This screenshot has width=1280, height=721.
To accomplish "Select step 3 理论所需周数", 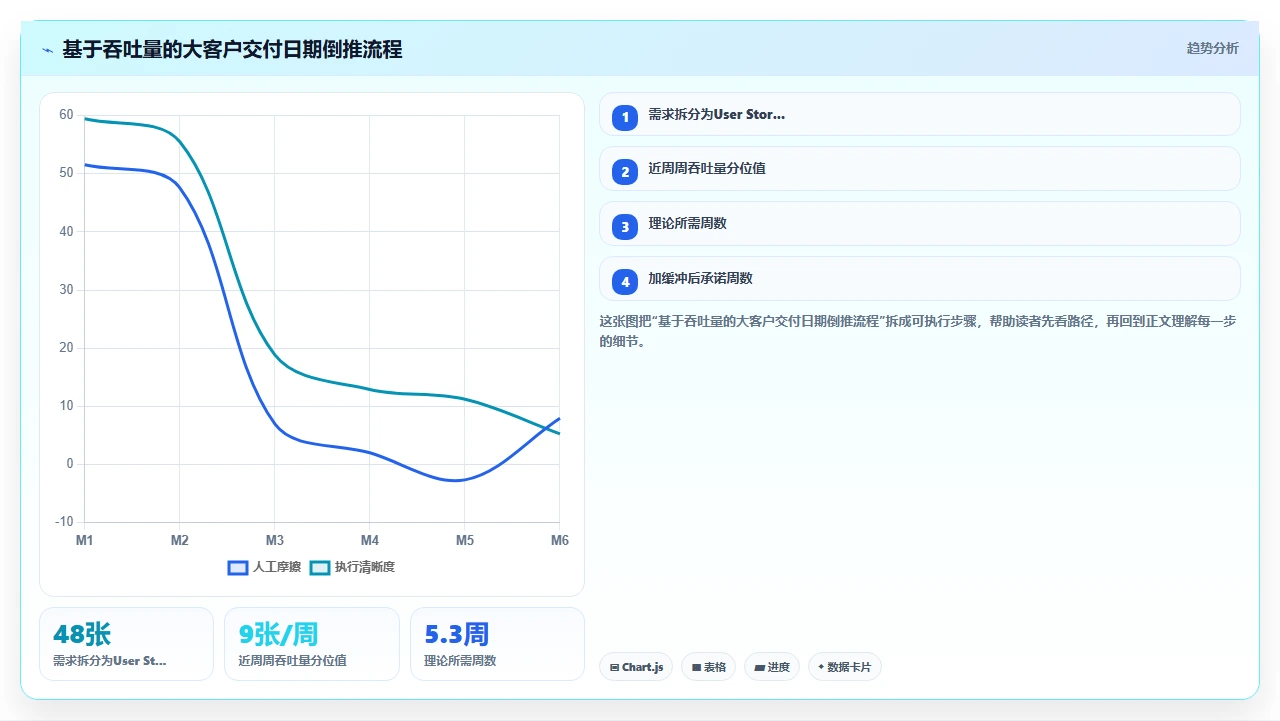I will coord(919,224).
